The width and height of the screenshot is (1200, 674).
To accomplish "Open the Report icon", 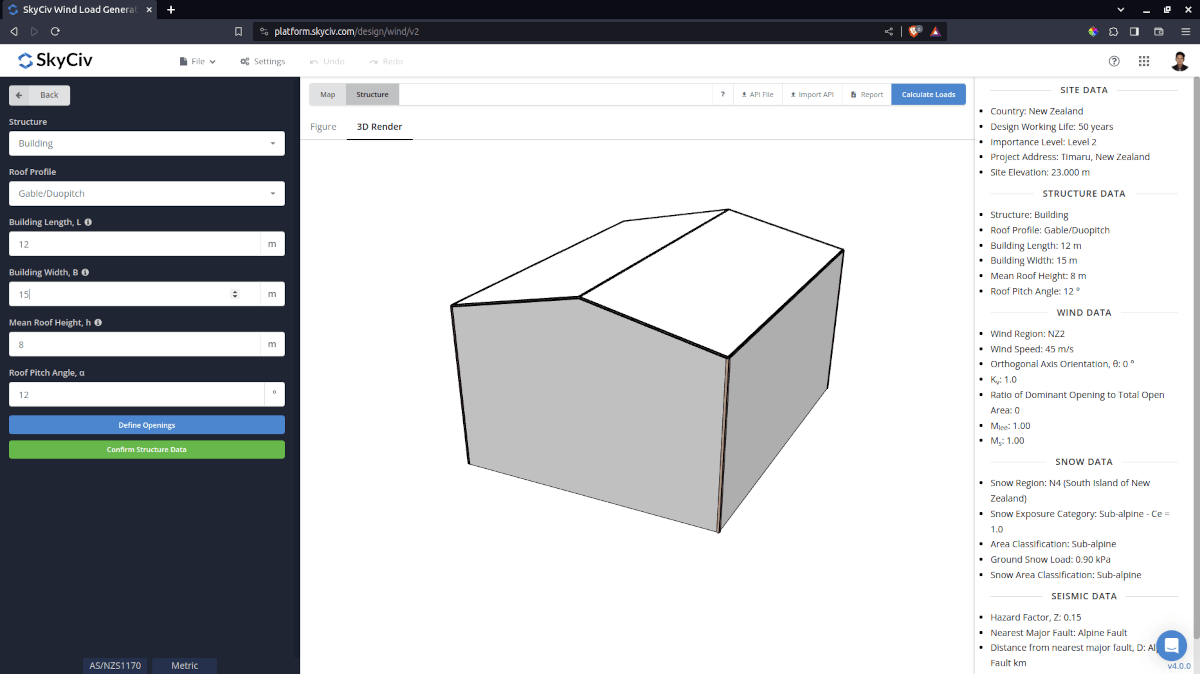I will coord(865,94).
